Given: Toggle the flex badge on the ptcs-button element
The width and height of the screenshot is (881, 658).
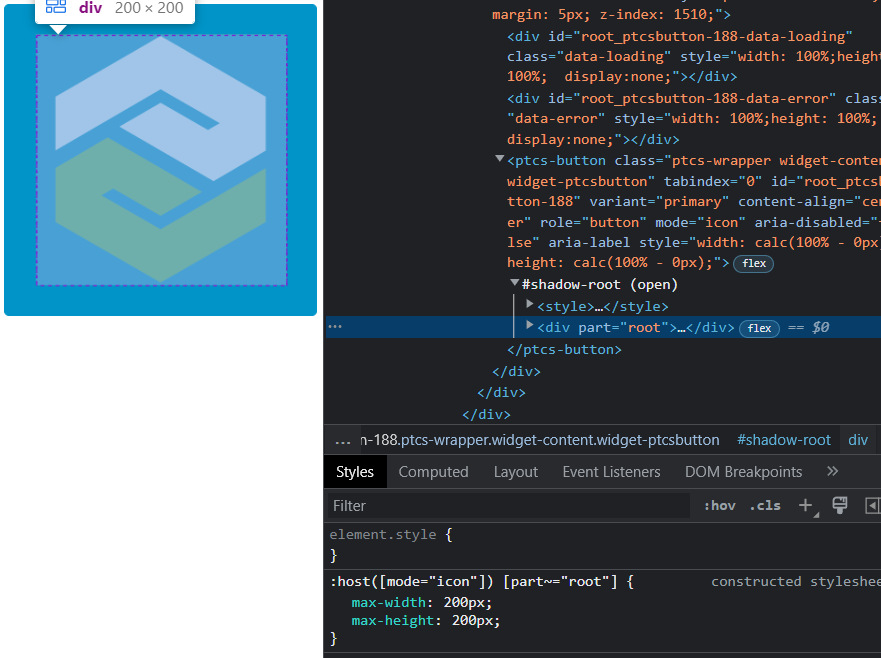Looking at the screenshot, I should coord(753,263).
